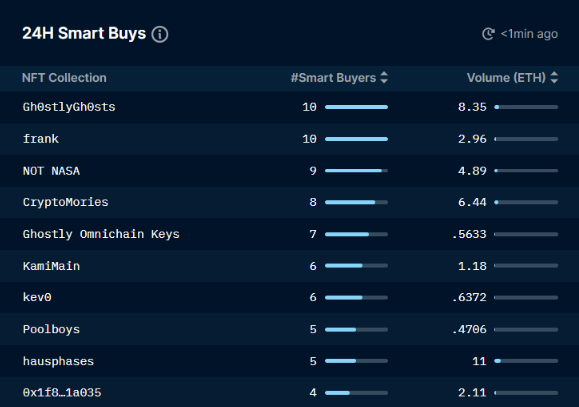579x407 pixels.
Task: Click the NFT Collection column header
Action: click(x=64, y=78)
